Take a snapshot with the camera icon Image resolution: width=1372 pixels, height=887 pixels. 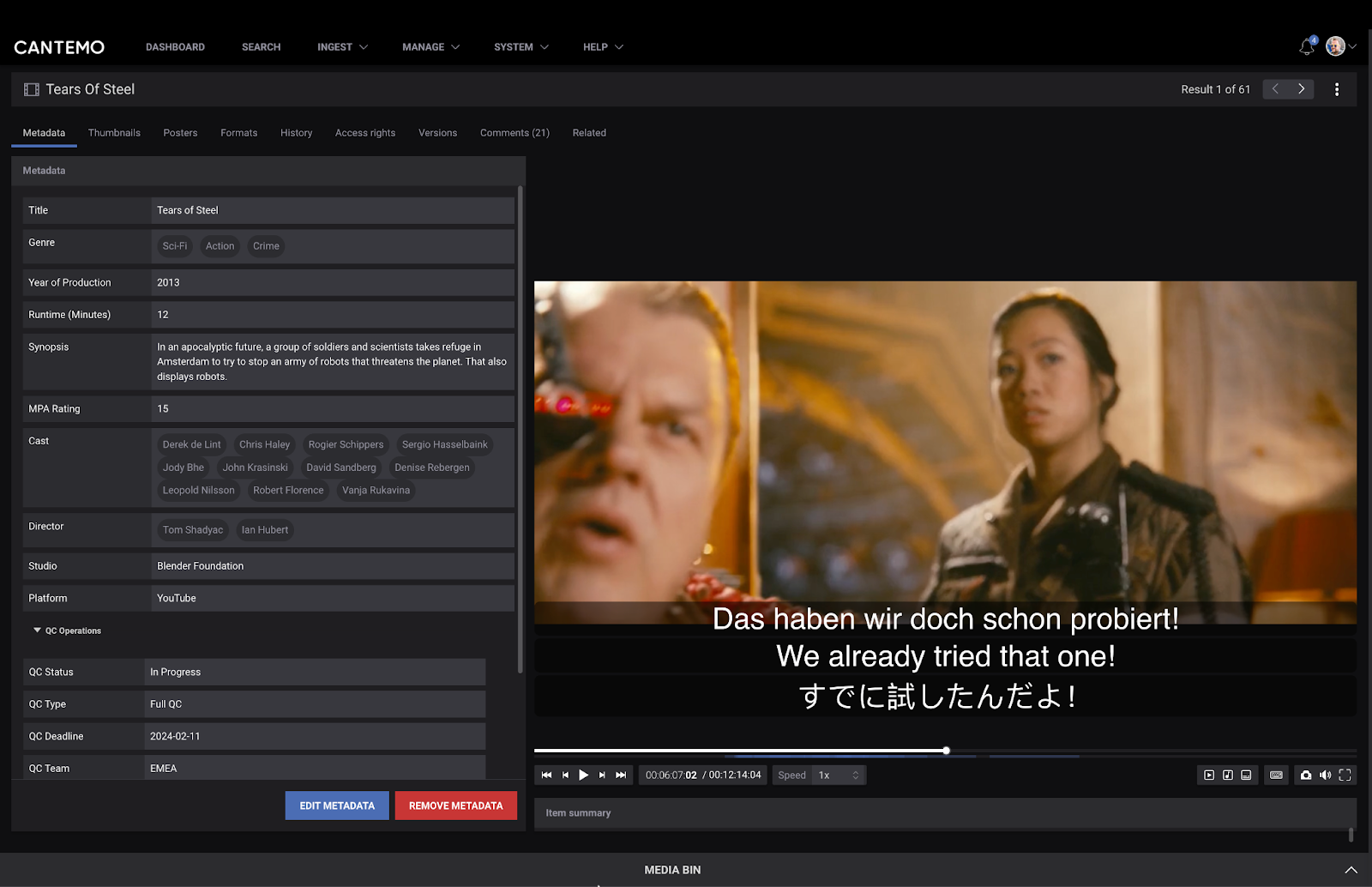[x=1305, y=775]
